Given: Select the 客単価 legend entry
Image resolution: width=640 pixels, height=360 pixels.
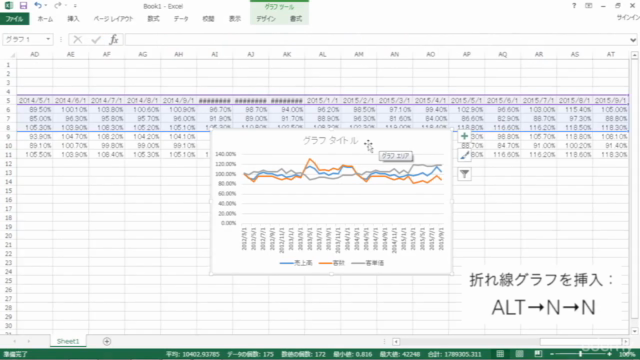Looking at the screenshot, I should pyautogui.click(x=368, y=263).
